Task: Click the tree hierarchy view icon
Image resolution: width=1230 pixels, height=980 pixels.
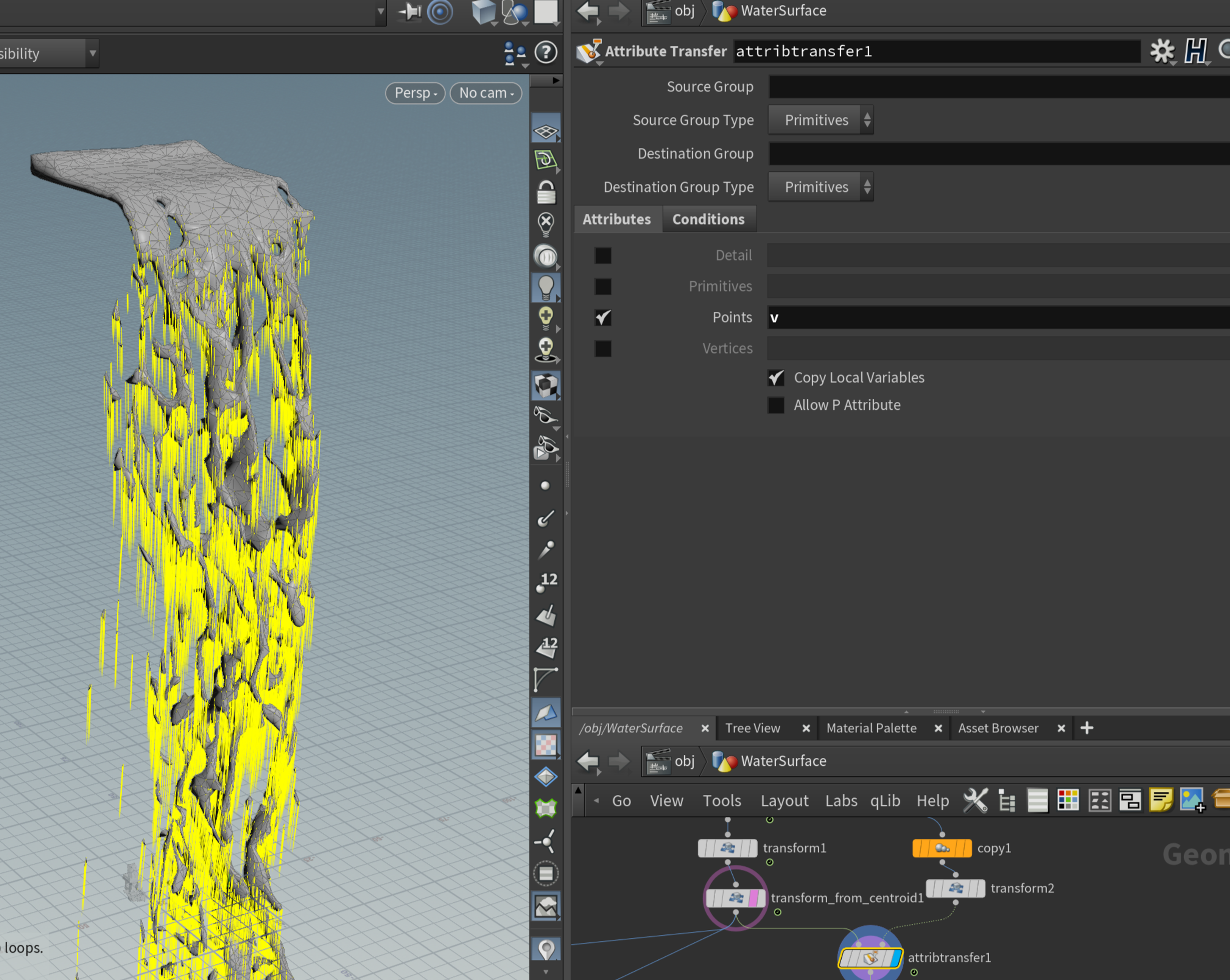Action: (x=1007, y=800)
